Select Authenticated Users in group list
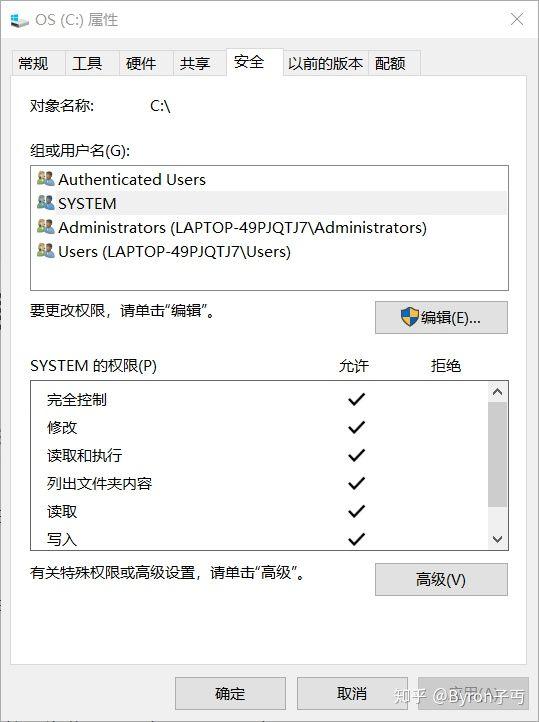Image resolution: width=539 pixels, height=722 pixels. (x=269, y=179)
